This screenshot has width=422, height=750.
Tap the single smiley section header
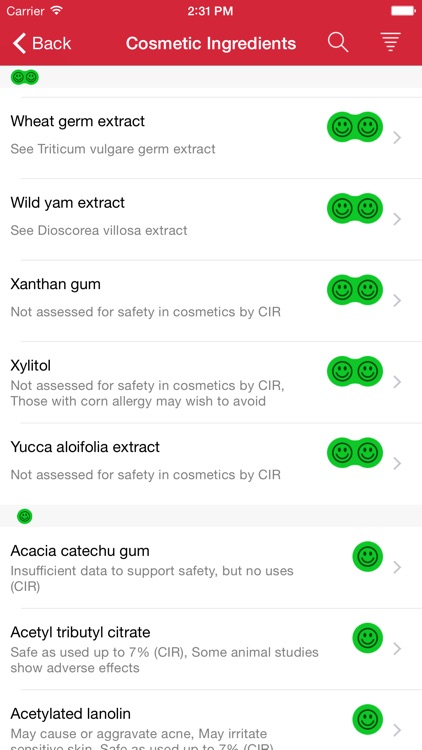coord(211,516)
